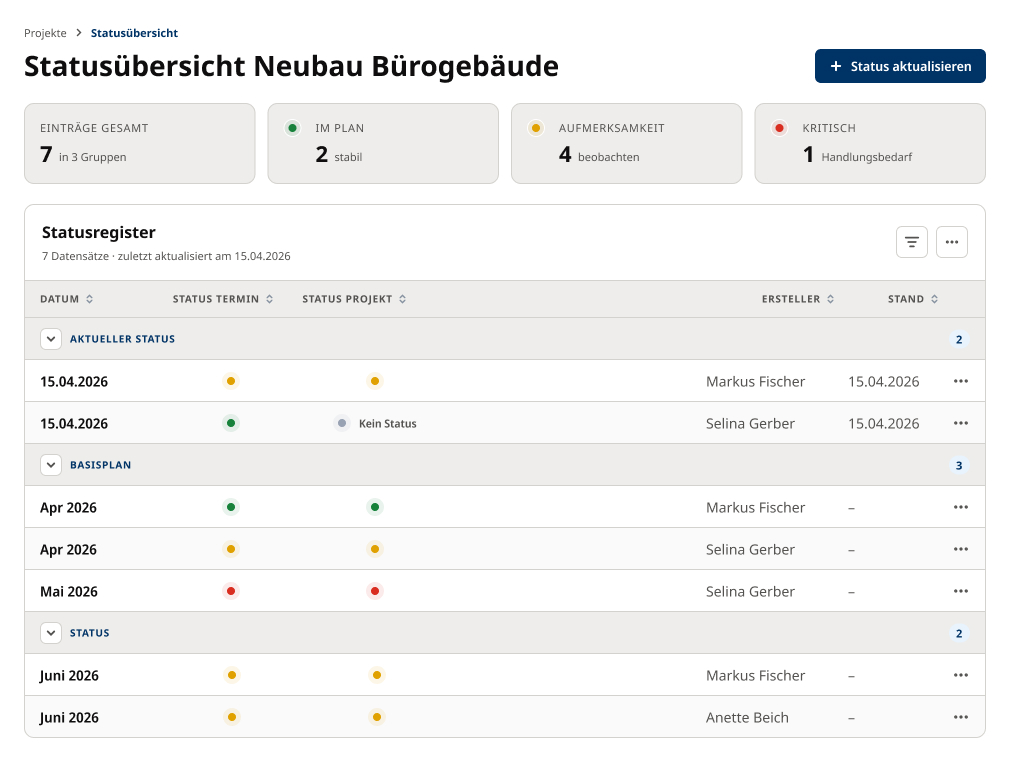Sort table by Status Termin column
The height and width of the screenshot is (762, 1010).
pos(223,299)
